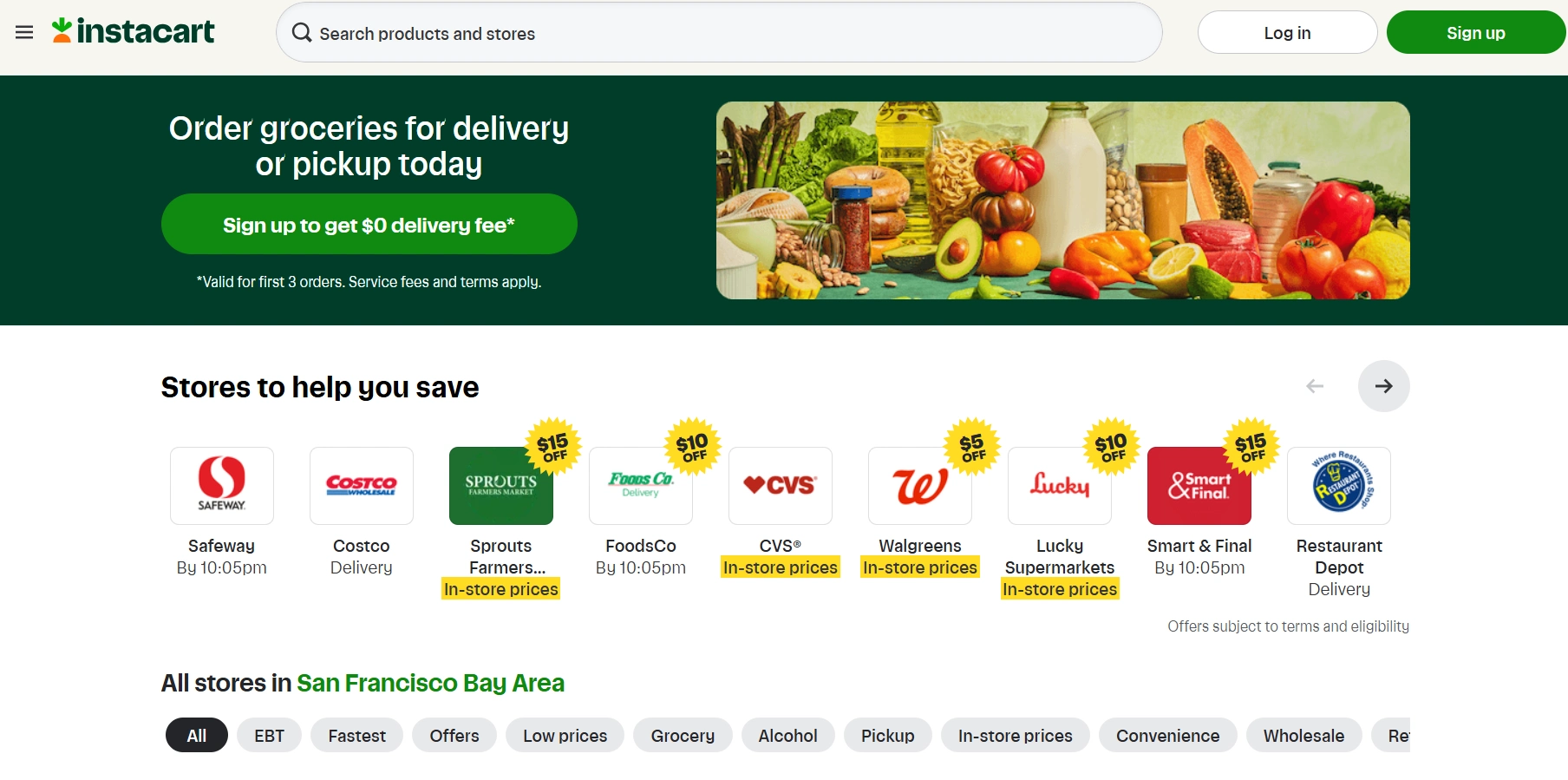The width and height of the screenshot is (1568, 780).
Task: Click the Log in button
Action: coord(1287,32)
